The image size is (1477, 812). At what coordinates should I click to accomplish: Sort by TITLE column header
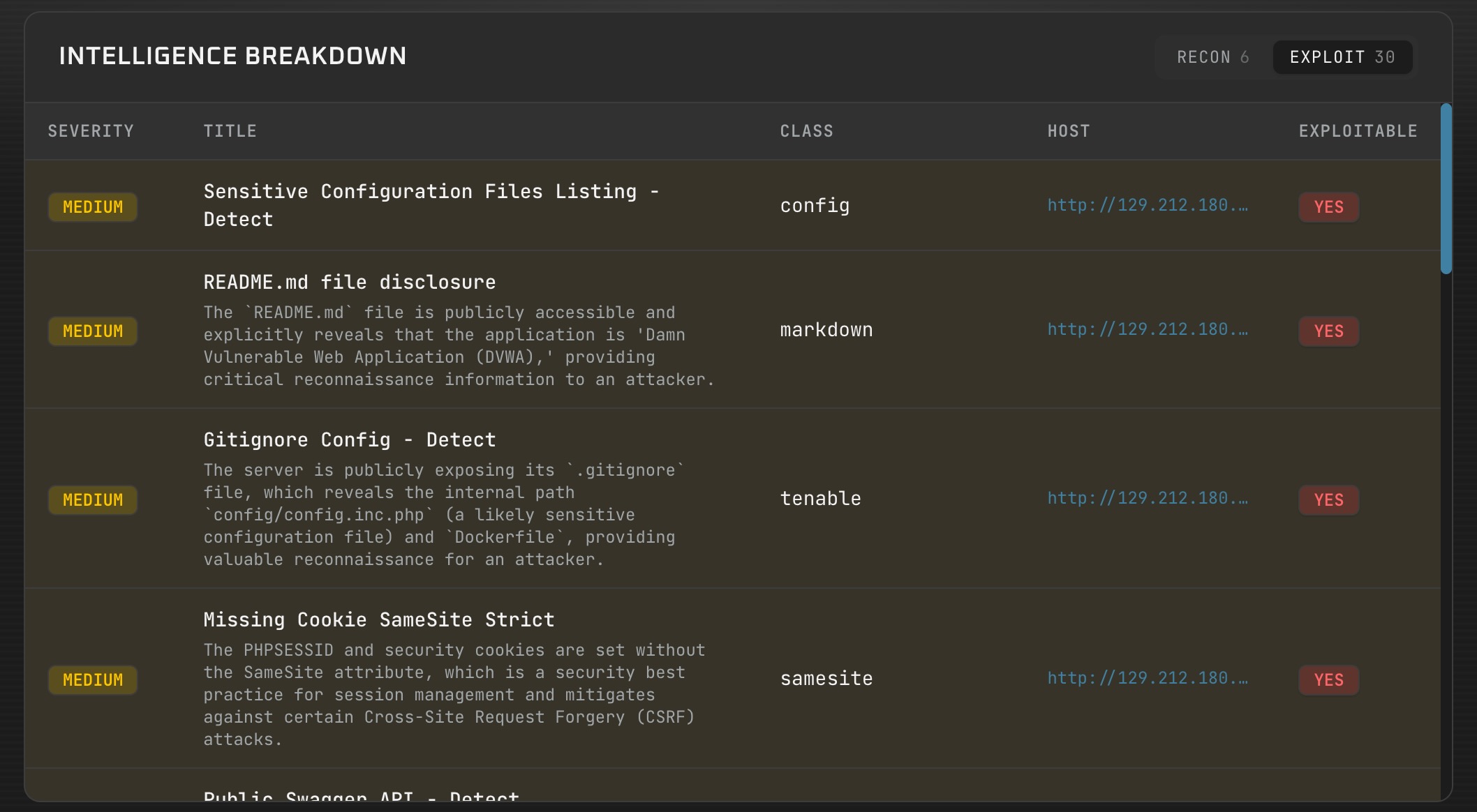click(x=230, y=131)
